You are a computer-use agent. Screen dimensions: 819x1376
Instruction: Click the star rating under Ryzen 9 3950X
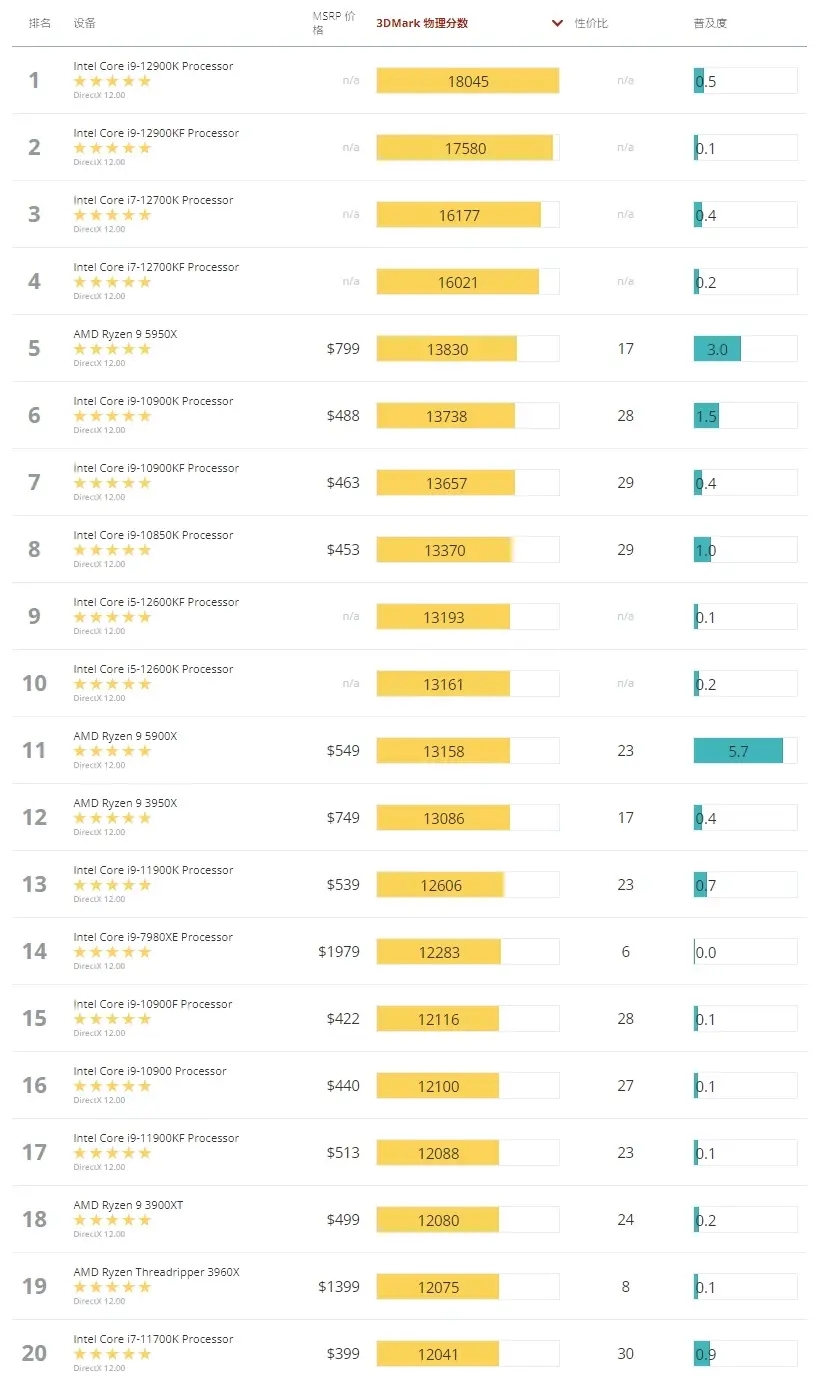112,818
